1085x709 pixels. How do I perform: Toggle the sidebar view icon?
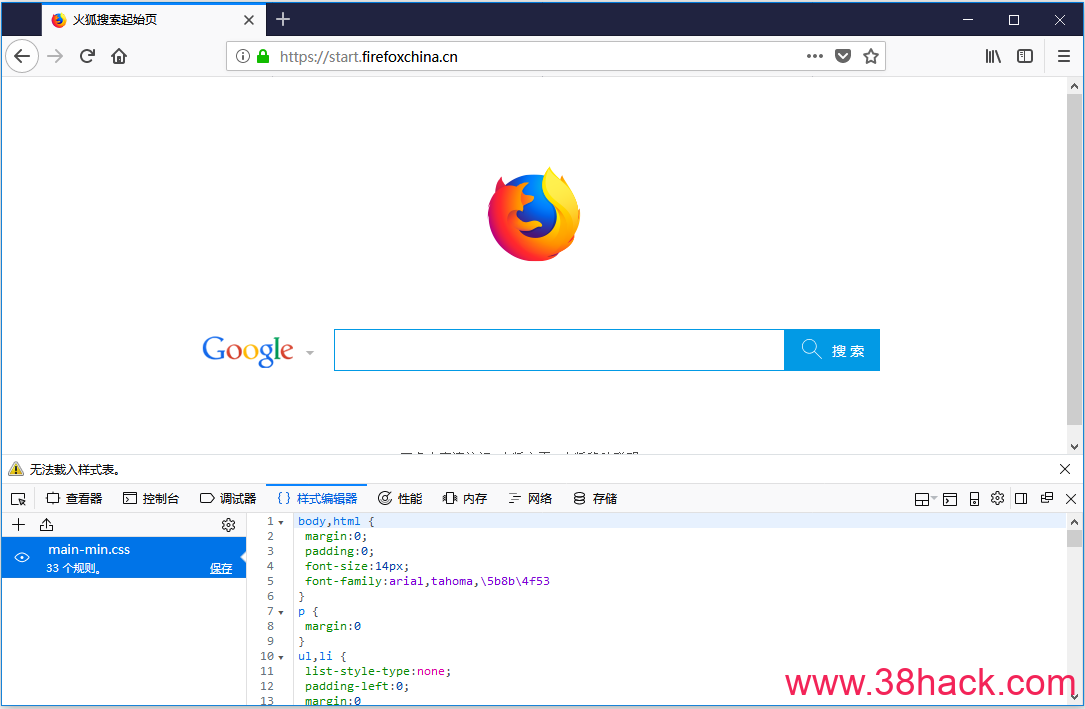point(1025,56)
